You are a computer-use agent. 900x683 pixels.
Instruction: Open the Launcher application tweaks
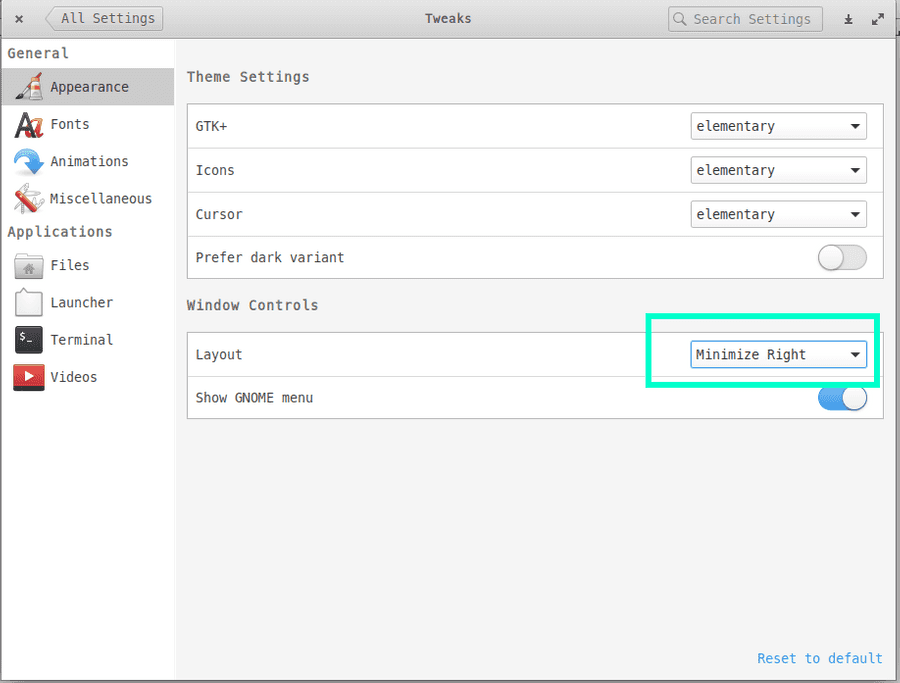88,302
